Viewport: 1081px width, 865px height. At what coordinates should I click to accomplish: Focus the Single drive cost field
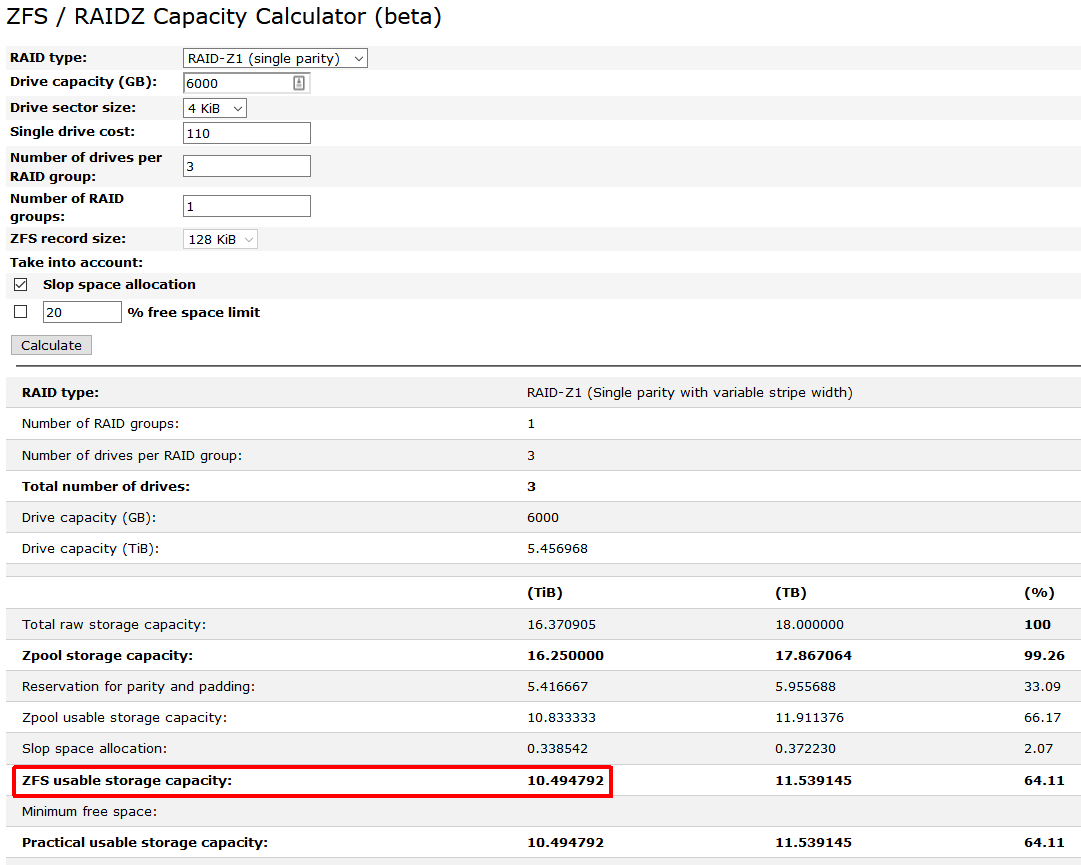pos(247,133)
